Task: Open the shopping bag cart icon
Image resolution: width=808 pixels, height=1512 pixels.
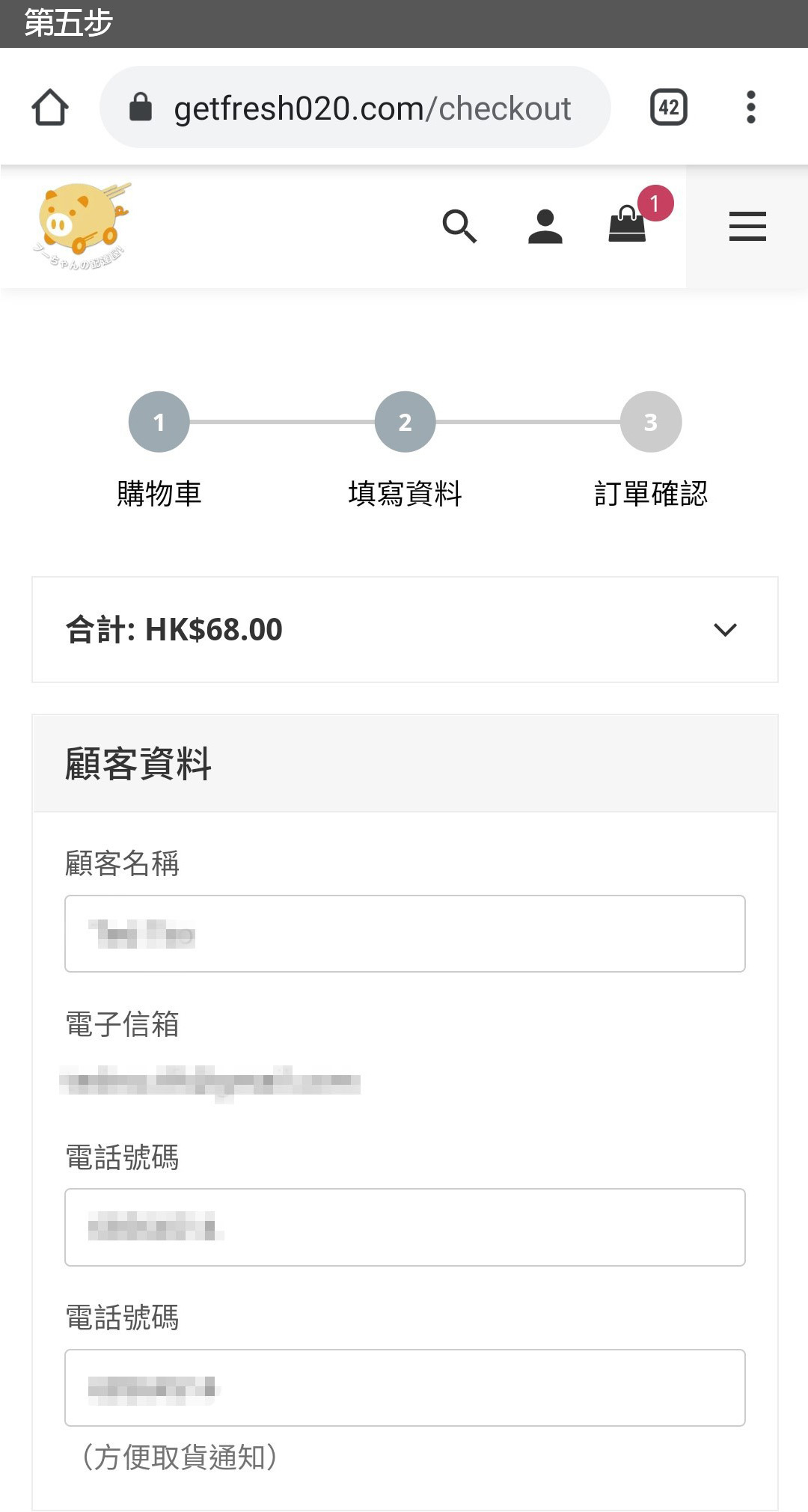Action: coord(628,224)
